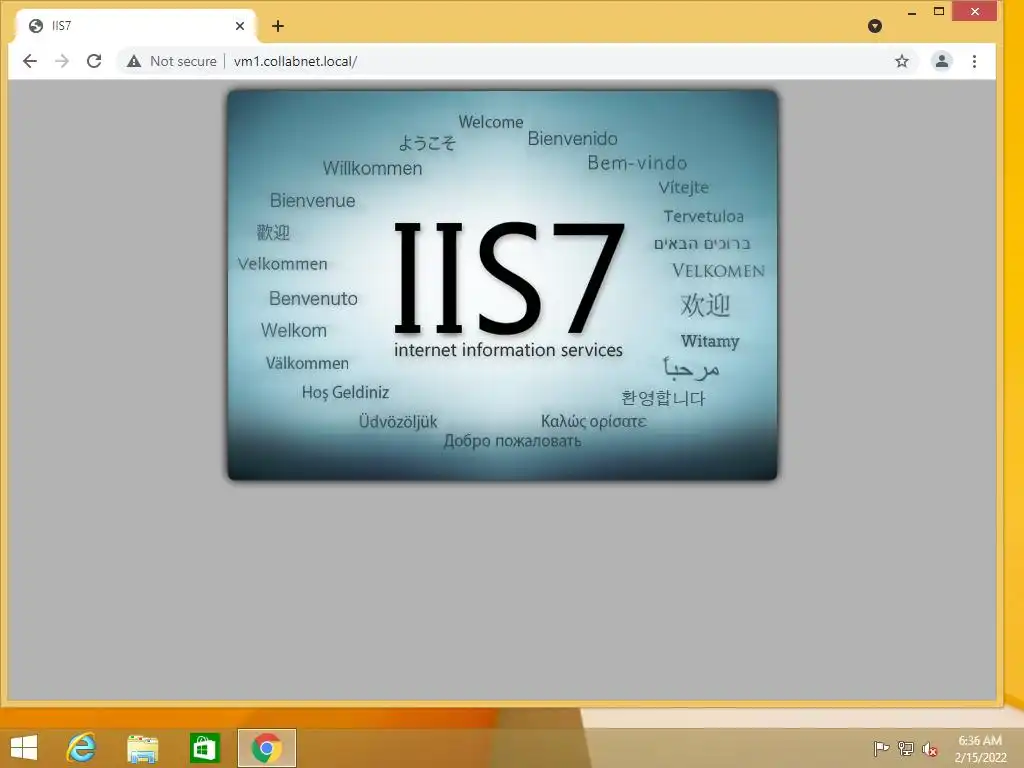The height and width of the screenshot is (768, 1024).
Task: Click the 'Velkommen' text on the left
Action: tap(282, 264)
